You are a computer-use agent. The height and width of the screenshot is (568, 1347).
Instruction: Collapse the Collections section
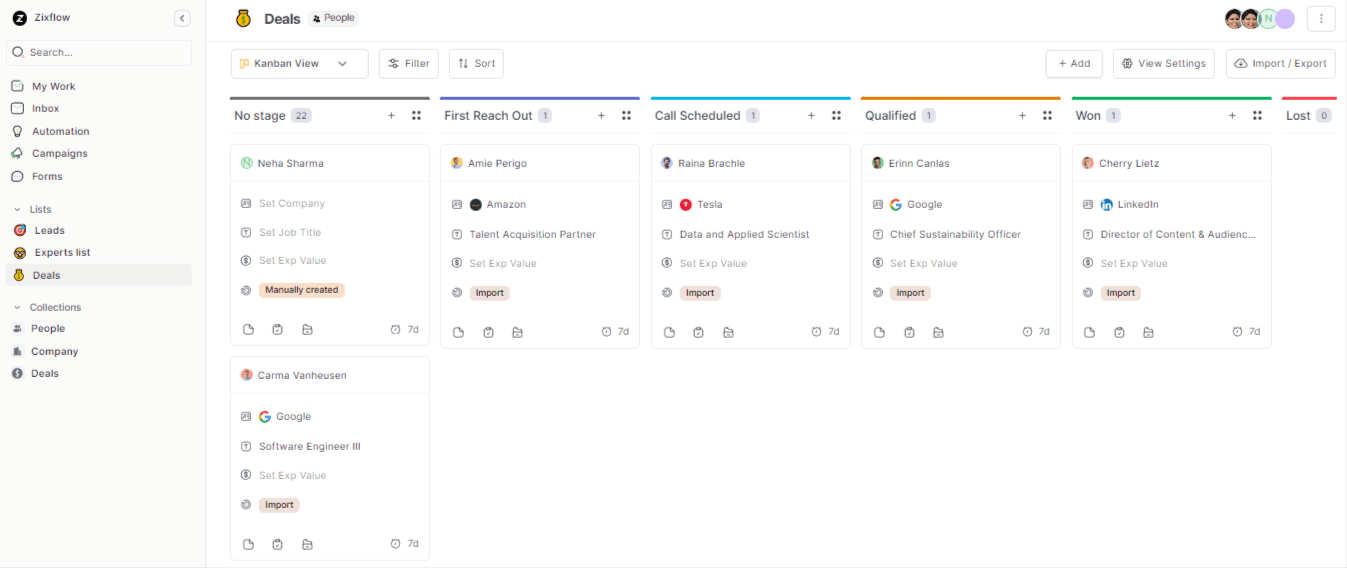pos(17,308)
